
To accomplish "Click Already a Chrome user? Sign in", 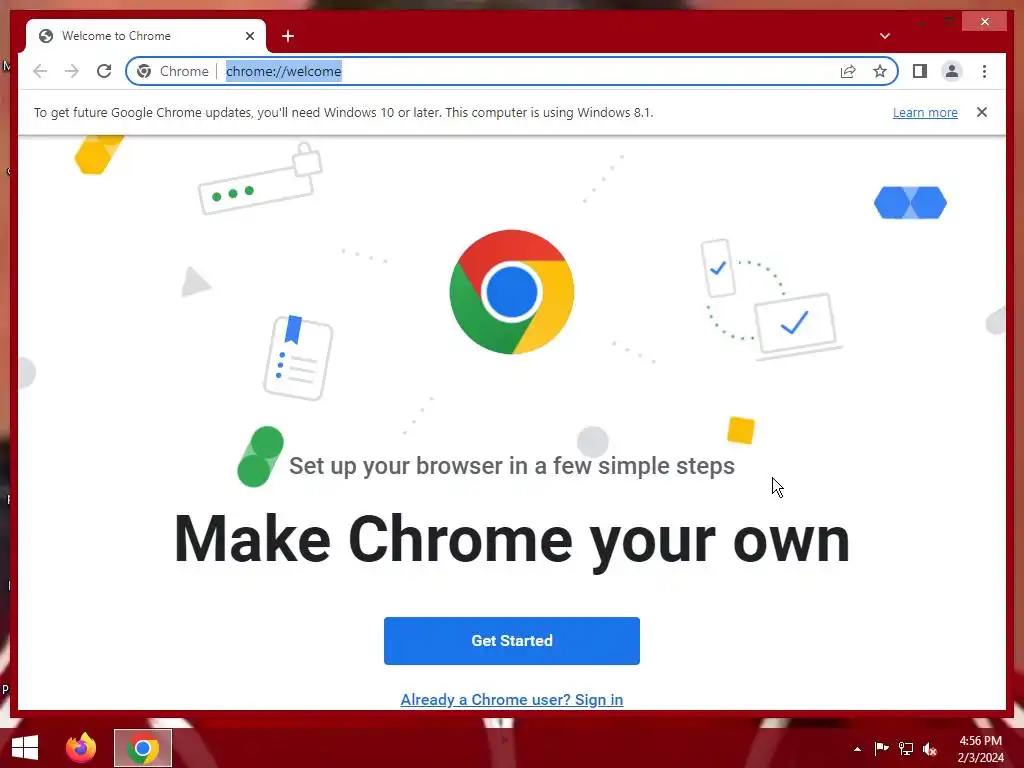I will click(511, 699).
